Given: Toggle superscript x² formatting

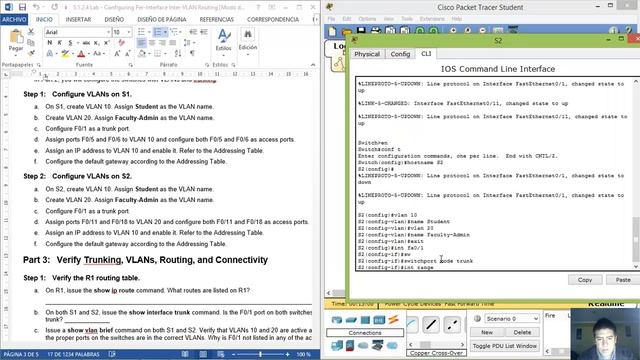Looking at the screenshot, I should point(107,43).
